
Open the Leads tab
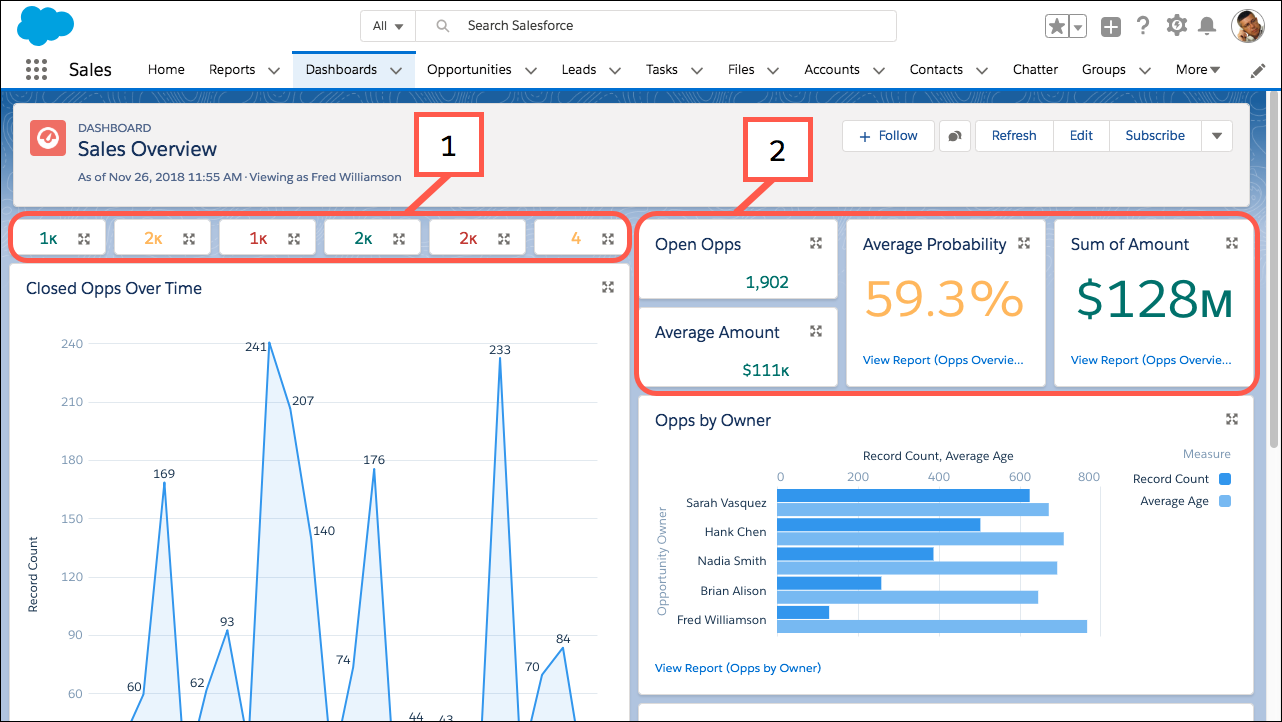click(579, 70)
